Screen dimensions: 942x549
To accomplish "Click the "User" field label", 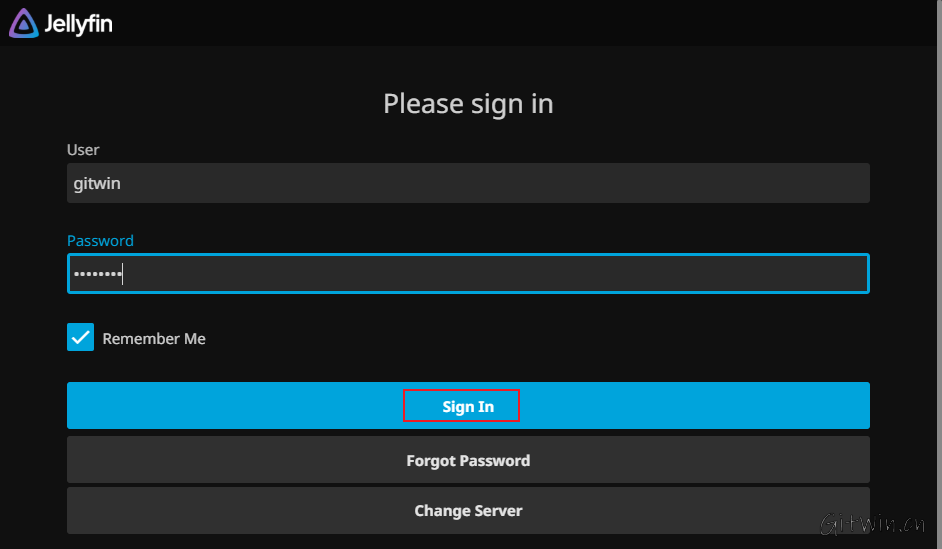I will coord(83,150).
